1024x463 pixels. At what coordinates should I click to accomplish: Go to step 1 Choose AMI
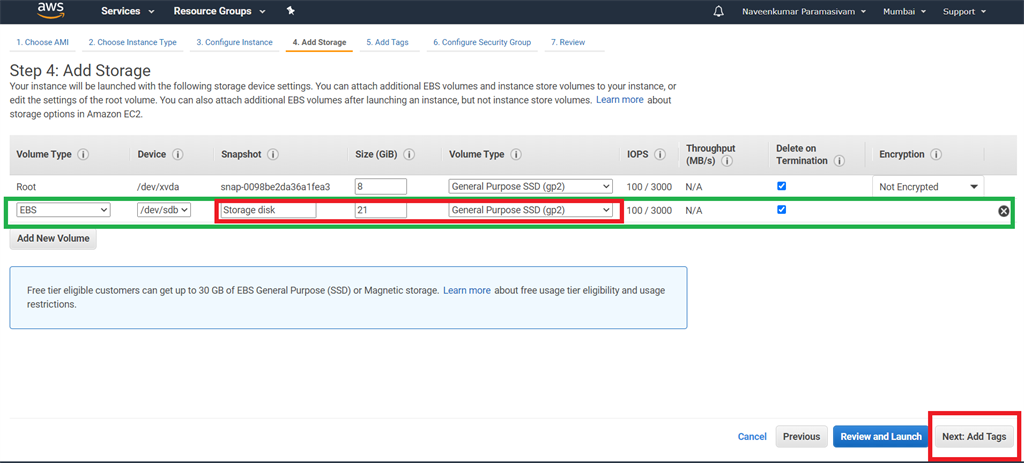[x=42, y=42]
